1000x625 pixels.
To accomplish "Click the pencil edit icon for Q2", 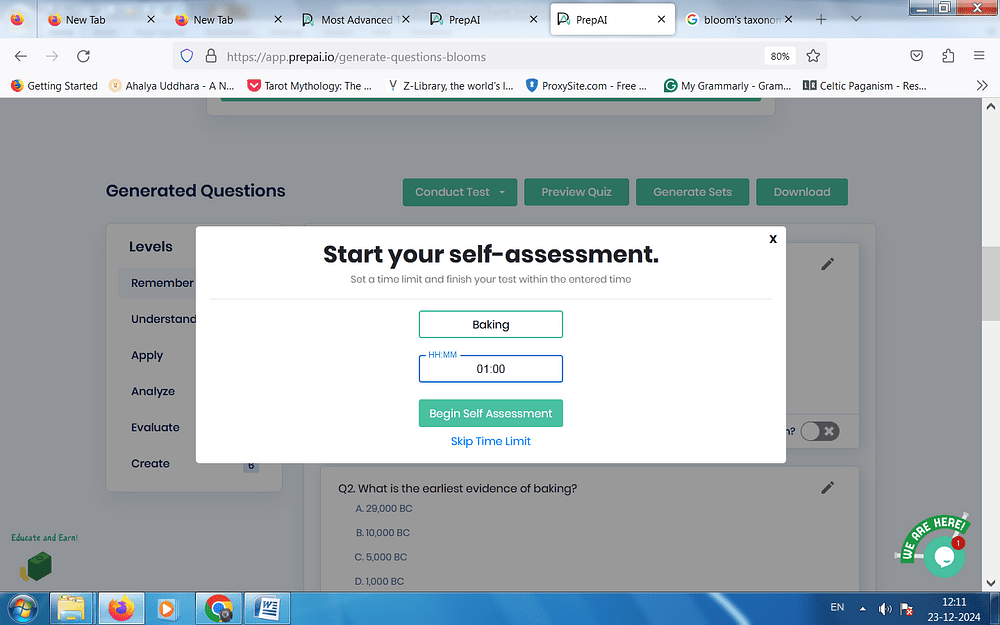I will (827, 488).
